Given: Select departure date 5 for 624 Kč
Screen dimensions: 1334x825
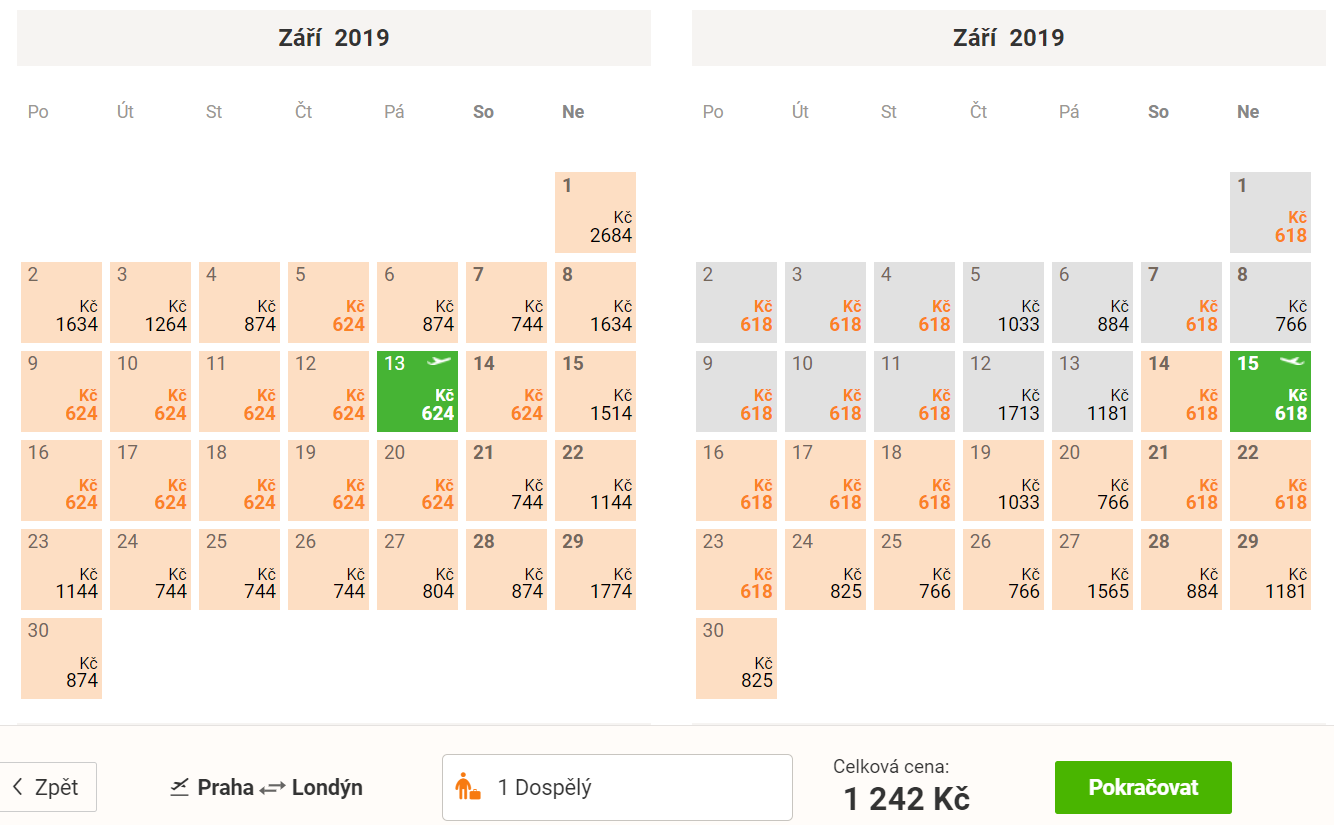Looking at the screenshot, I should tap(329, 302).
